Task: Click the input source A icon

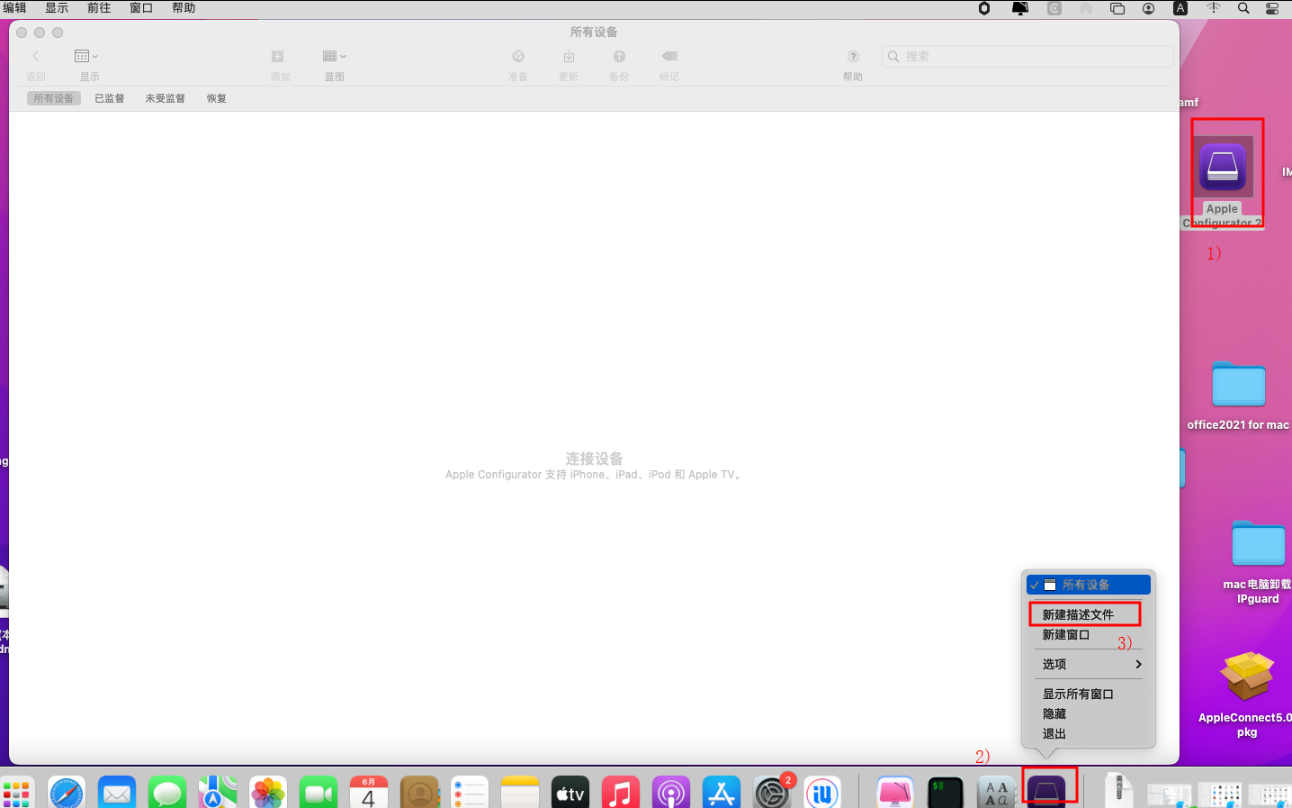Action: coord(1181,8)
